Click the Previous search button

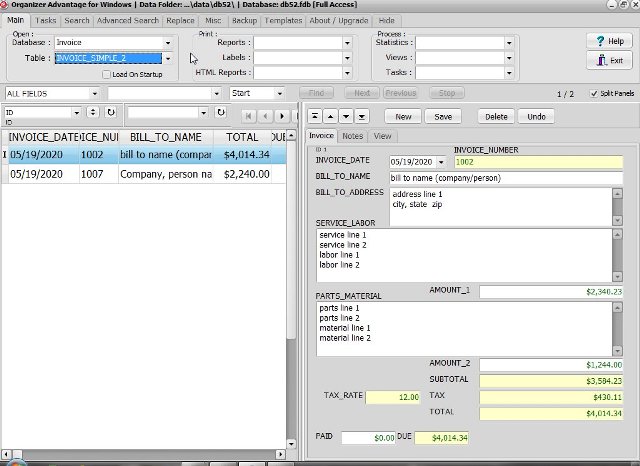pyautogui.click(x=401, y=93)
